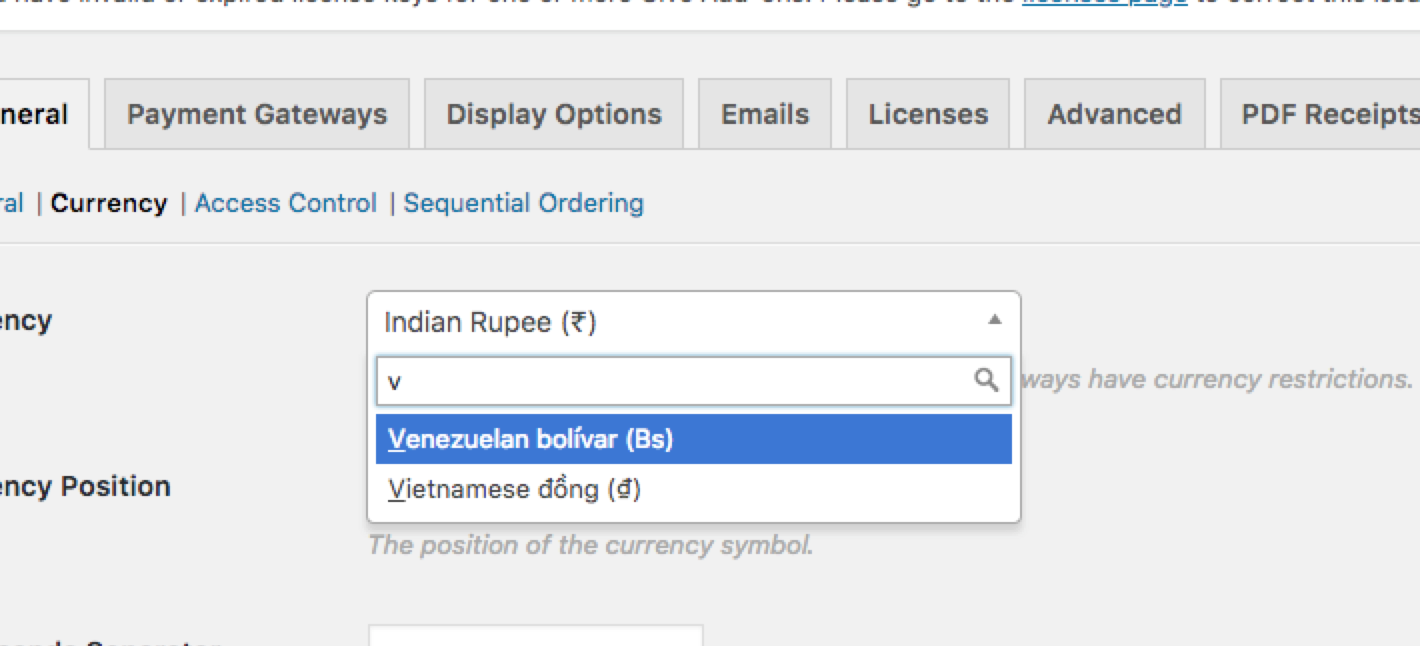
Task: Open the Payment Gateways tab
Action: pyautogui.click(x=257, y=114)
